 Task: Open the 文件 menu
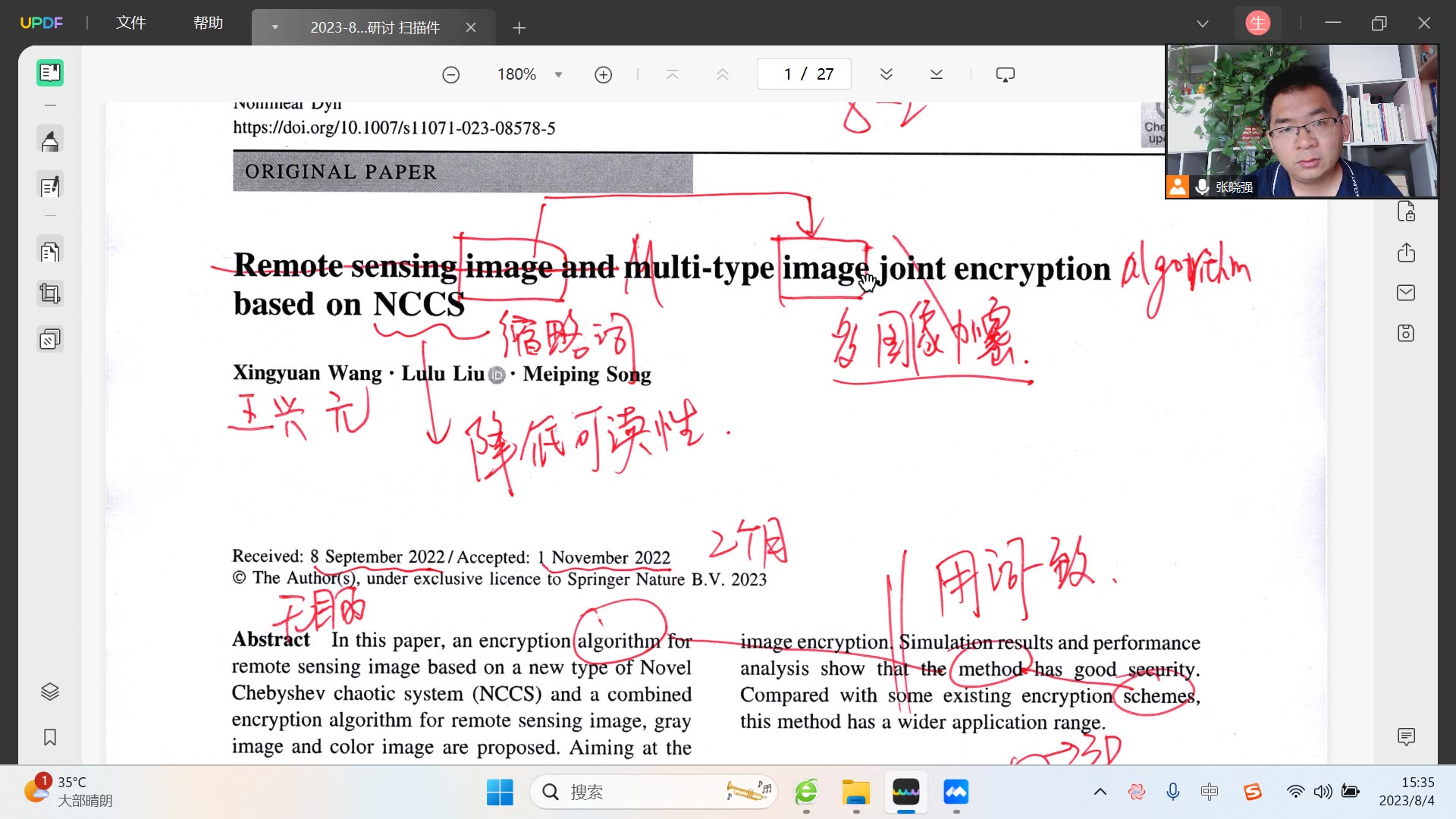(130, 23)
